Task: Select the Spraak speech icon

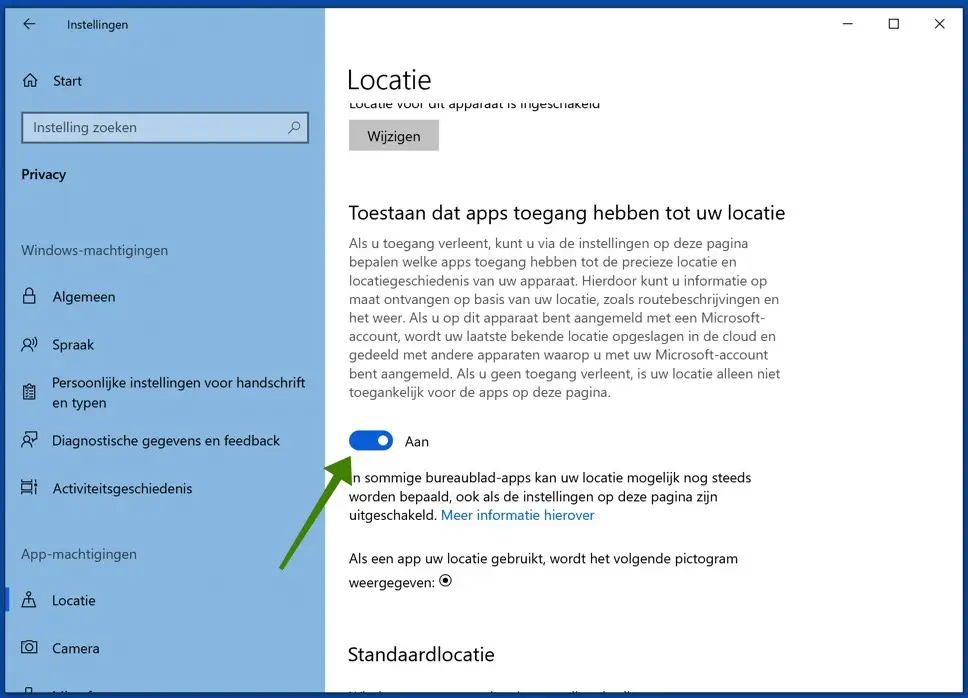Action: [29, 344]
